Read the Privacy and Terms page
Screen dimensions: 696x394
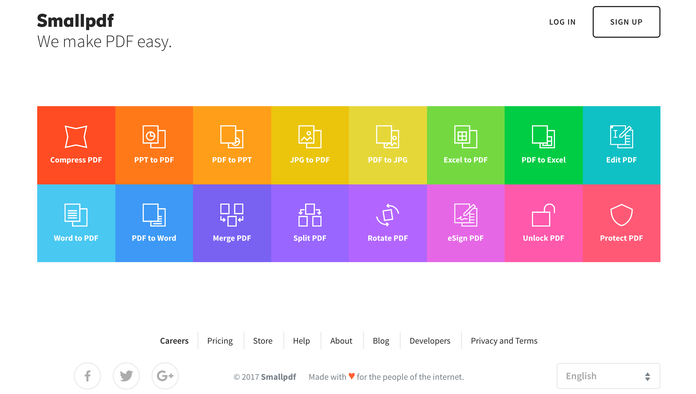[x=504, y=341]
